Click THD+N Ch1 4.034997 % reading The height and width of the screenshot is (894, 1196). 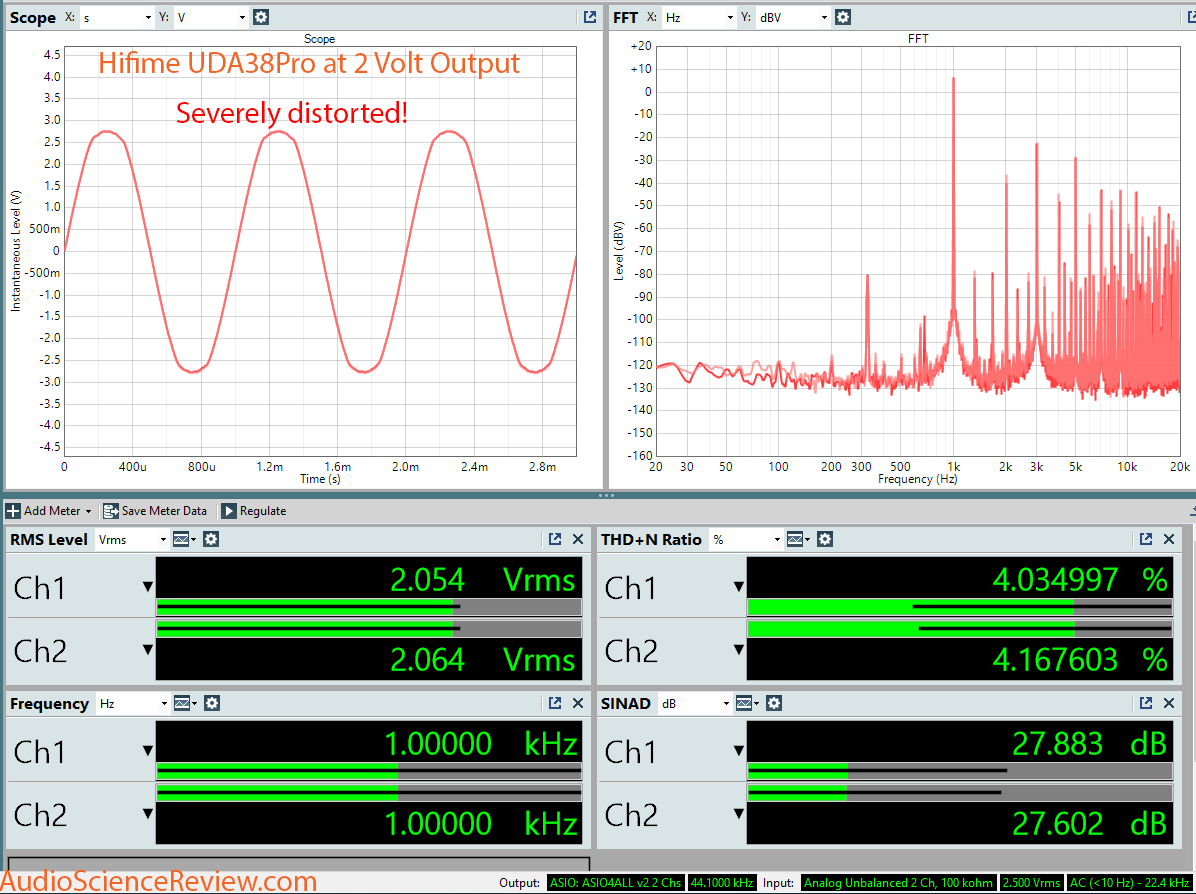coord(1080,580)
